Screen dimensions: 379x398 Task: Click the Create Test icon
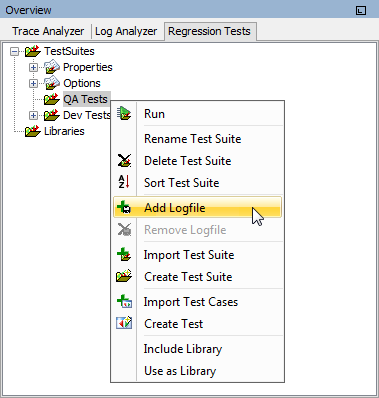tap(124, 323)
